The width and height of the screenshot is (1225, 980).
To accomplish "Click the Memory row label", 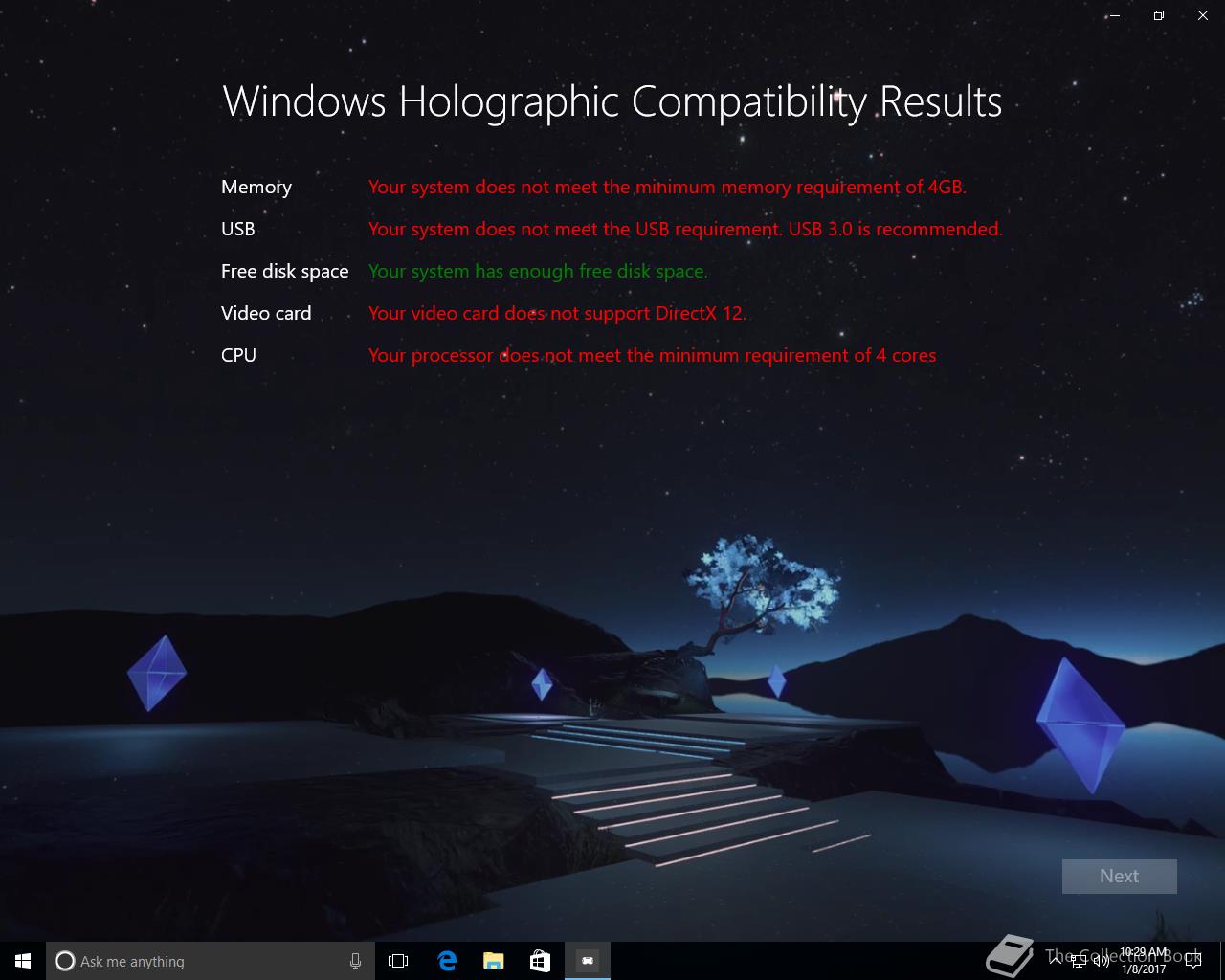I will [256, 187].
